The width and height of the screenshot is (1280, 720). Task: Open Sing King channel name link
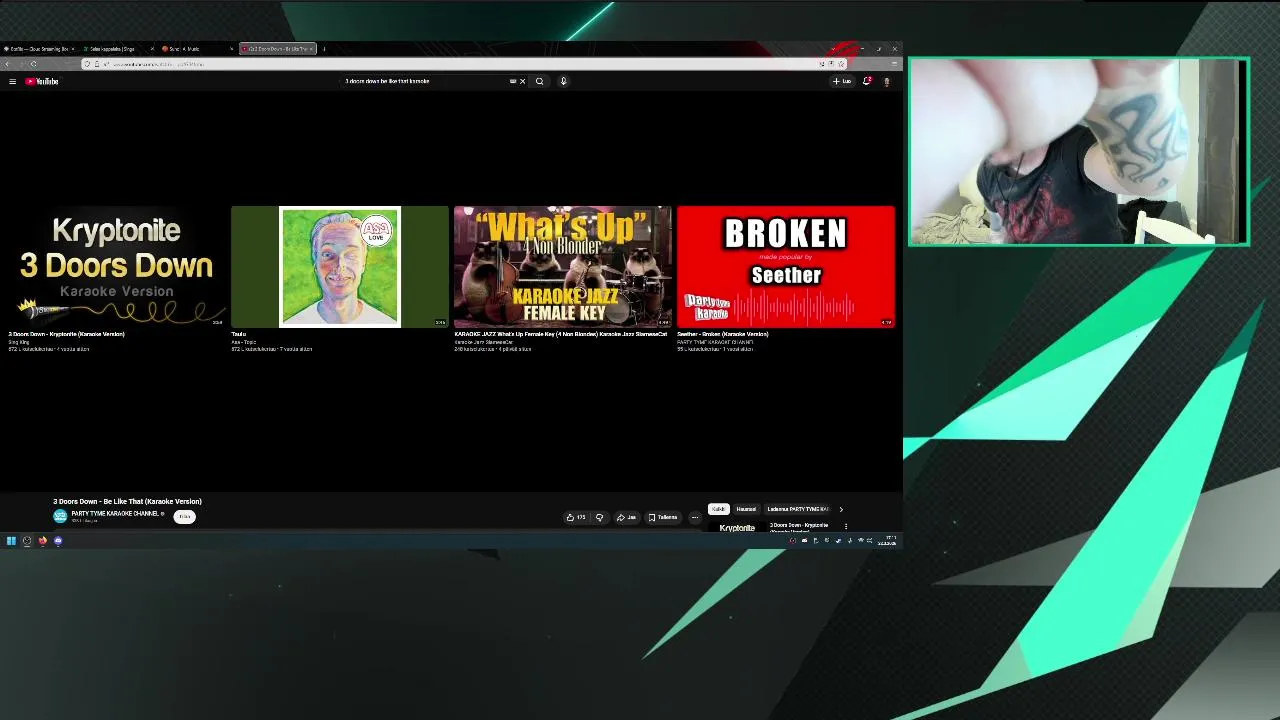point(19,342)
